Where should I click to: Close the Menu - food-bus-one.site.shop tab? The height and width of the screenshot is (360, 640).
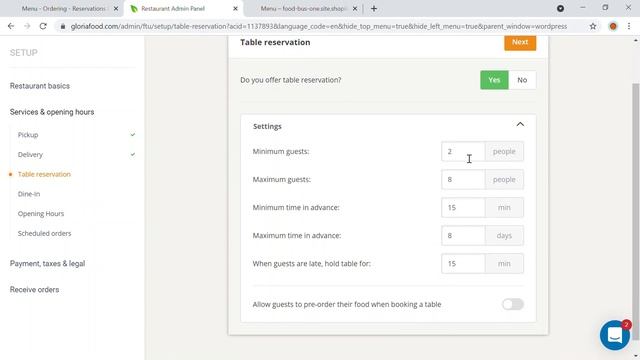coord(355,8)
